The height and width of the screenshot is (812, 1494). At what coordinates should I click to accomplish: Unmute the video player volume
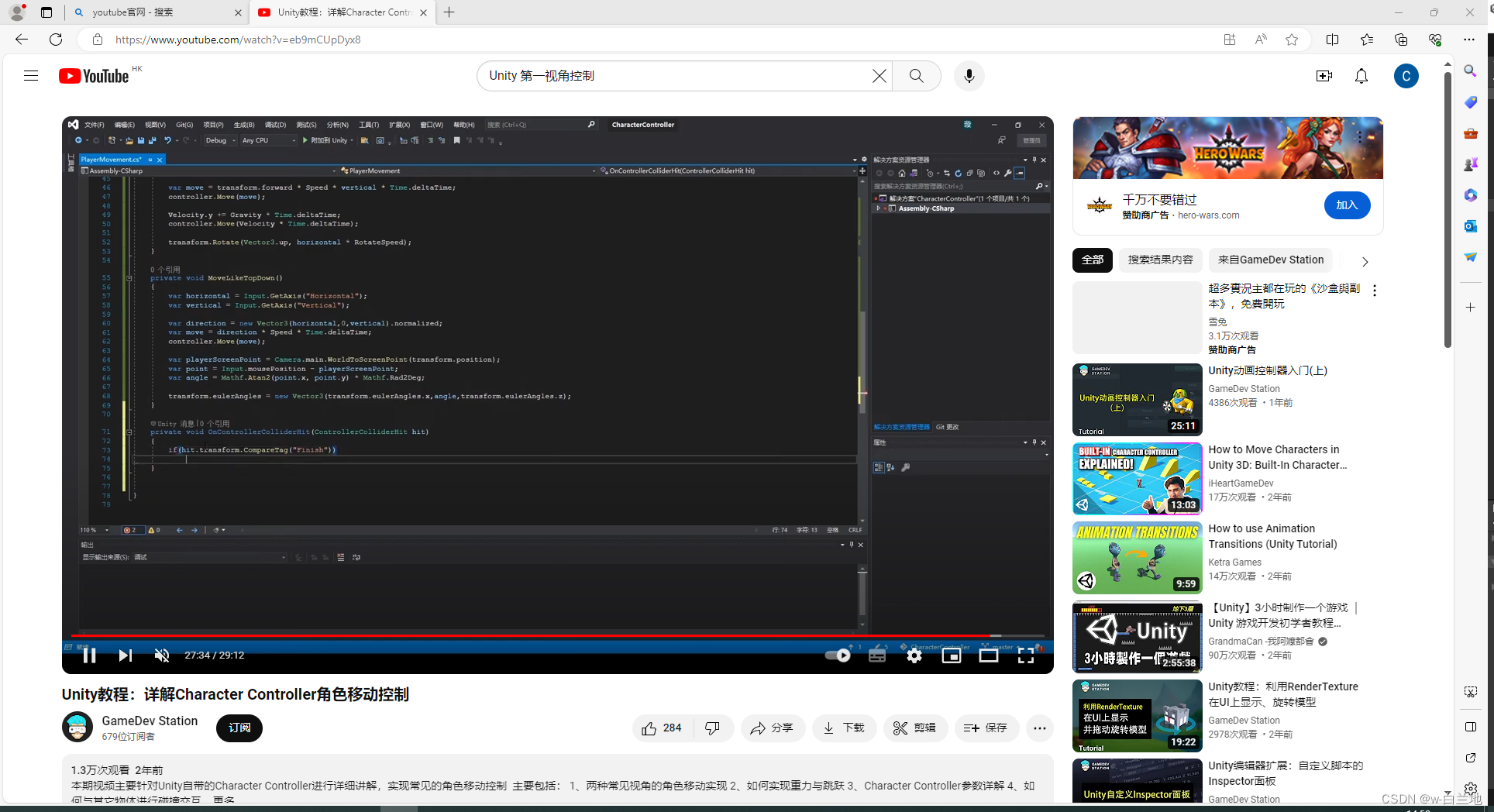coord(161,655)
